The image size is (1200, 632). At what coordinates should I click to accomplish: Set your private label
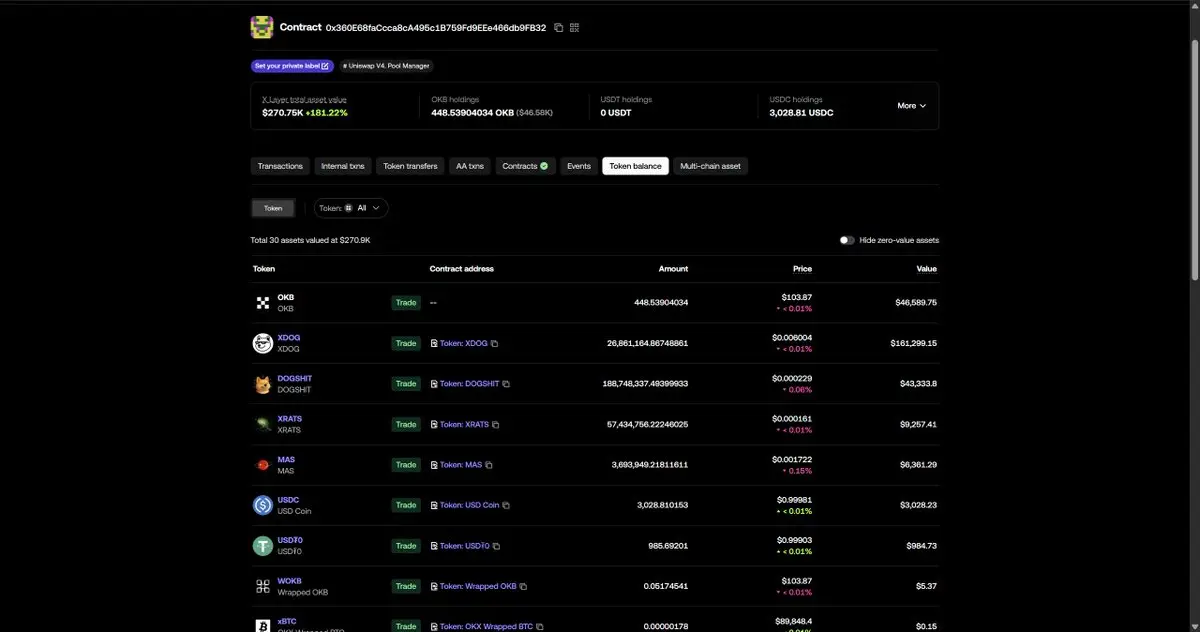[x=291, y=66]
